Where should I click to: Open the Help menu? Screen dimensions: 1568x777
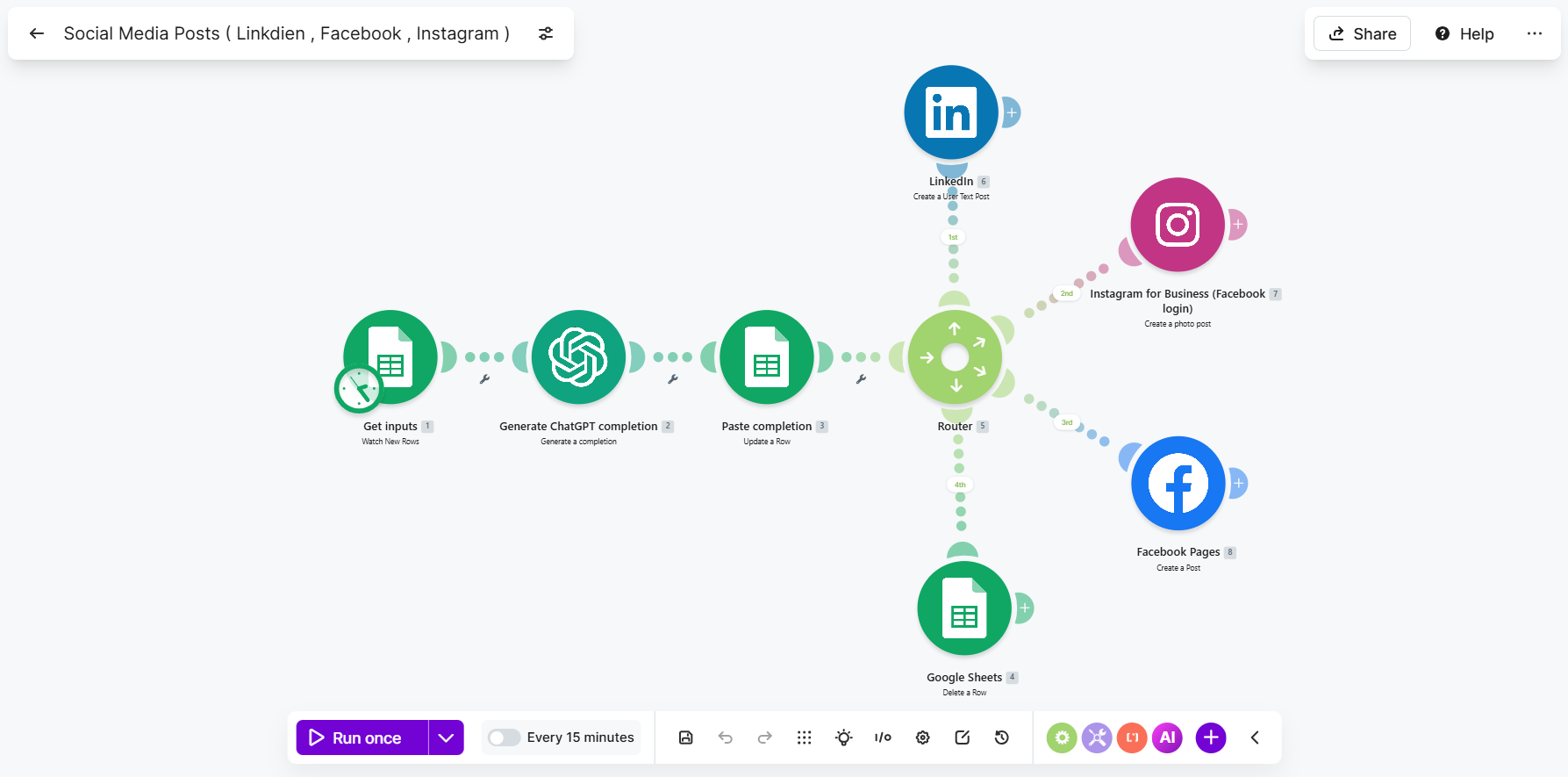click(1464, 33)
